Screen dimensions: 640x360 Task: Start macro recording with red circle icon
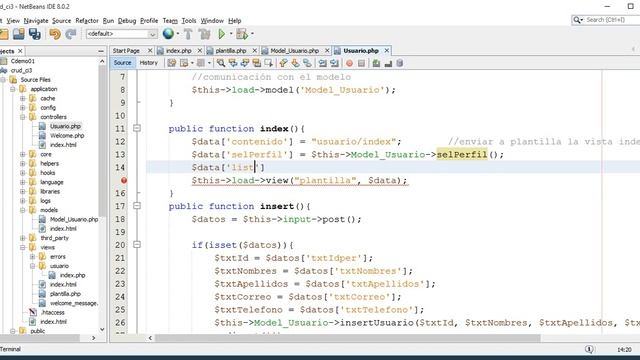(349, 63)
